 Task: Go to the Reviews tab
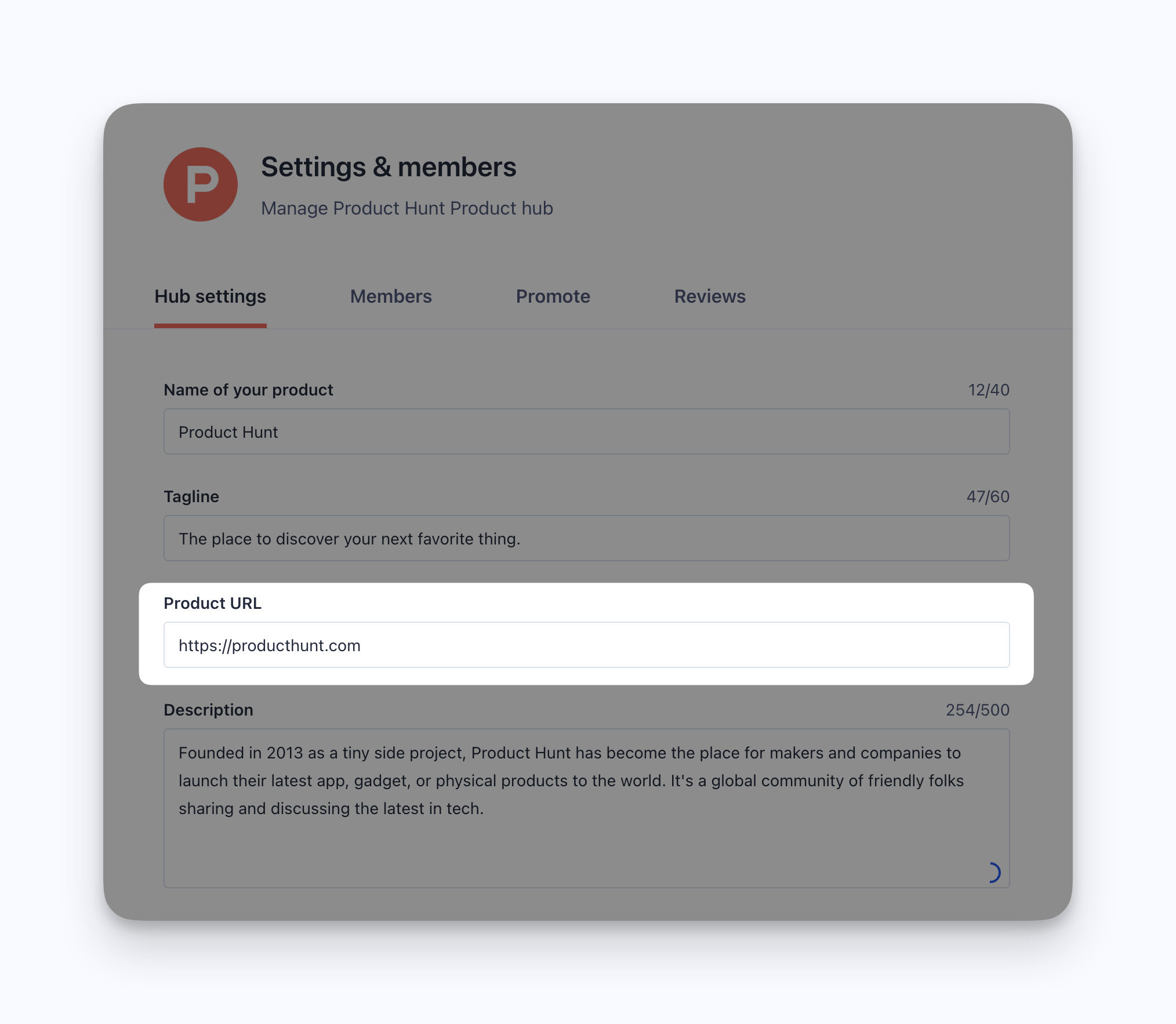pyautogui.click(x=709, y=296)
